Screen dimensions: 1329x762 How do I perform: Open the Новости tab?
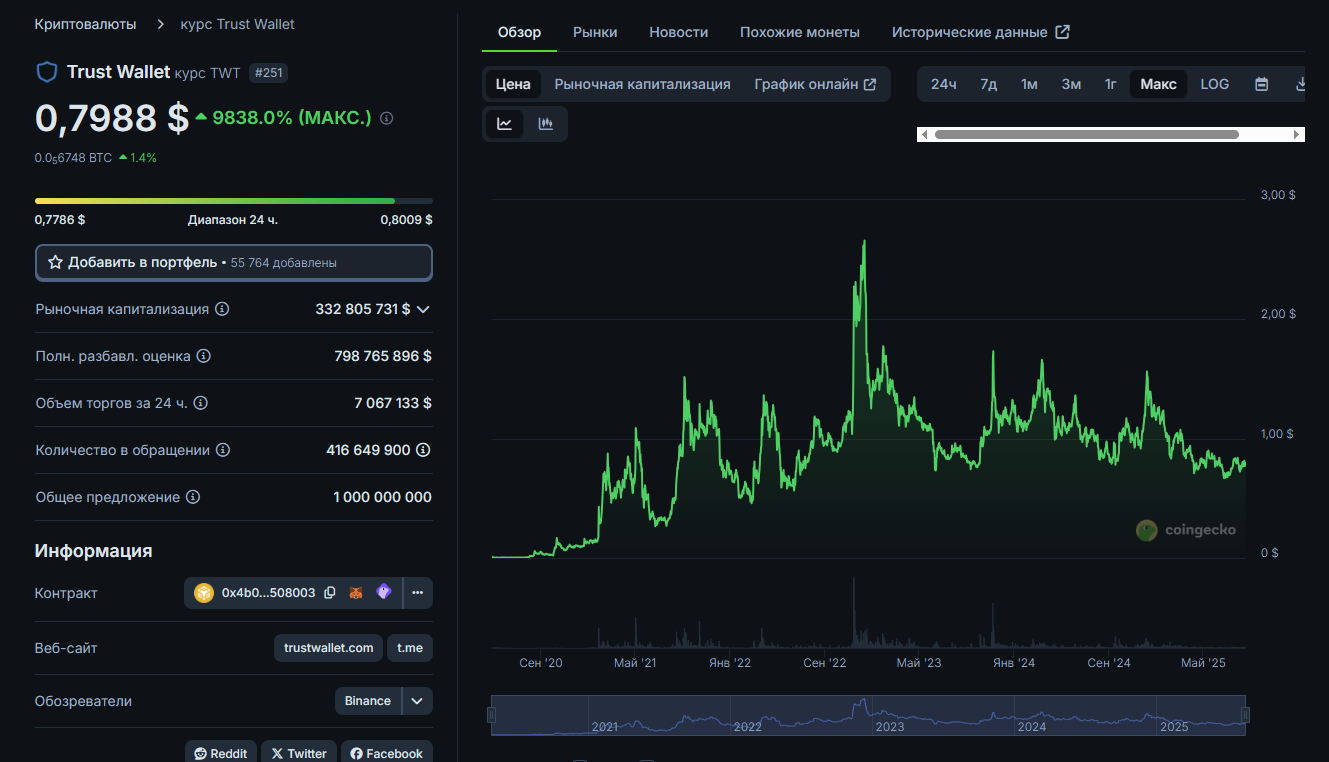pos(679,32)
